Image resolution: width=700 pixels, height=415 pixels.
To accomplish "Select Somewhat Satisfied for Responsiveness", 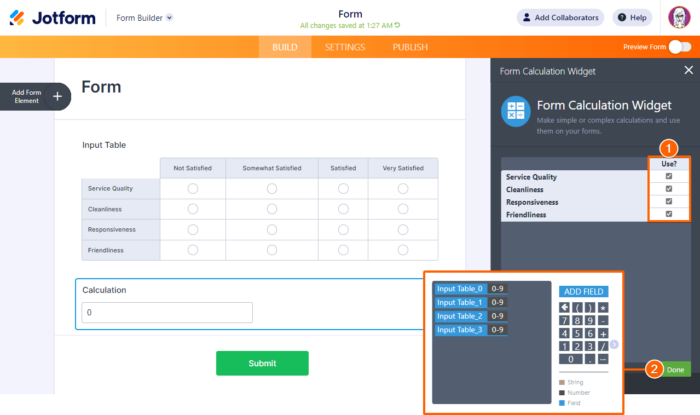I will coord(271,229).
